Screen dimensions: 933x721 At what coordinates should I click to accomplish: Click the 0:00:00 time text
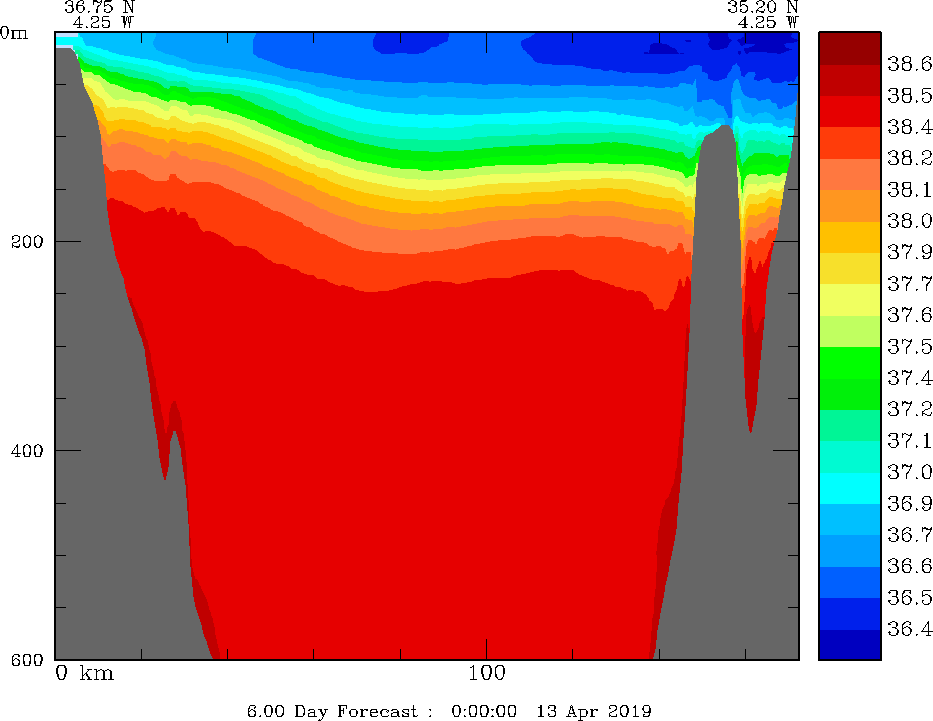point(484,711)
